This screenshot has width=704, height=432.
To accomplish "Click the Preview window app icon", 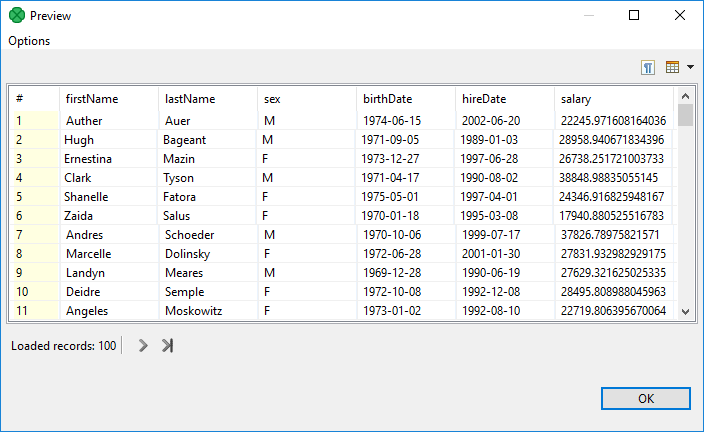I will (x=16, y=16).
